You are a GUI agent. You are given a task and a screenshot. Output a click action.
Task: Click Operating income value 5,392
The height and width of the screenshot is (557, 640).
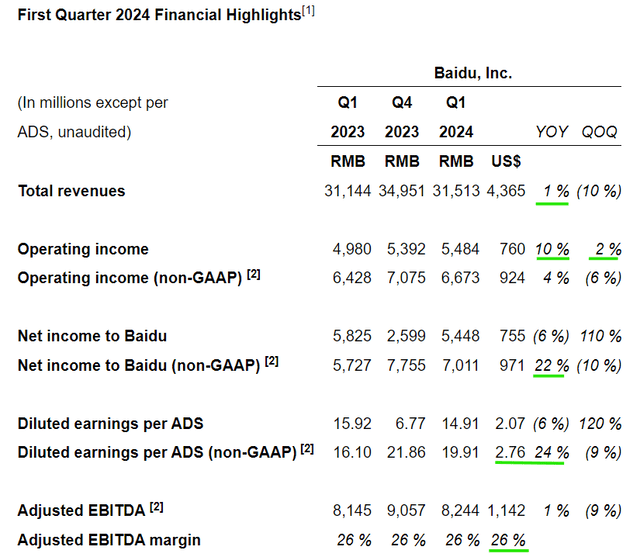pos(406,249)
